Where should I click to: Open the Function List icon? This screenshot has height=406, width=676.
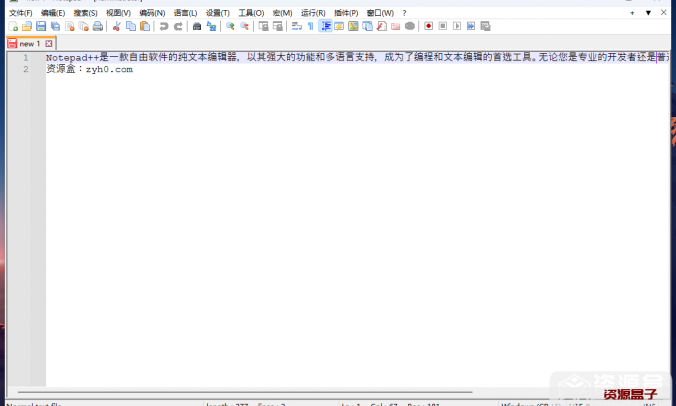[x=382, y=26]
